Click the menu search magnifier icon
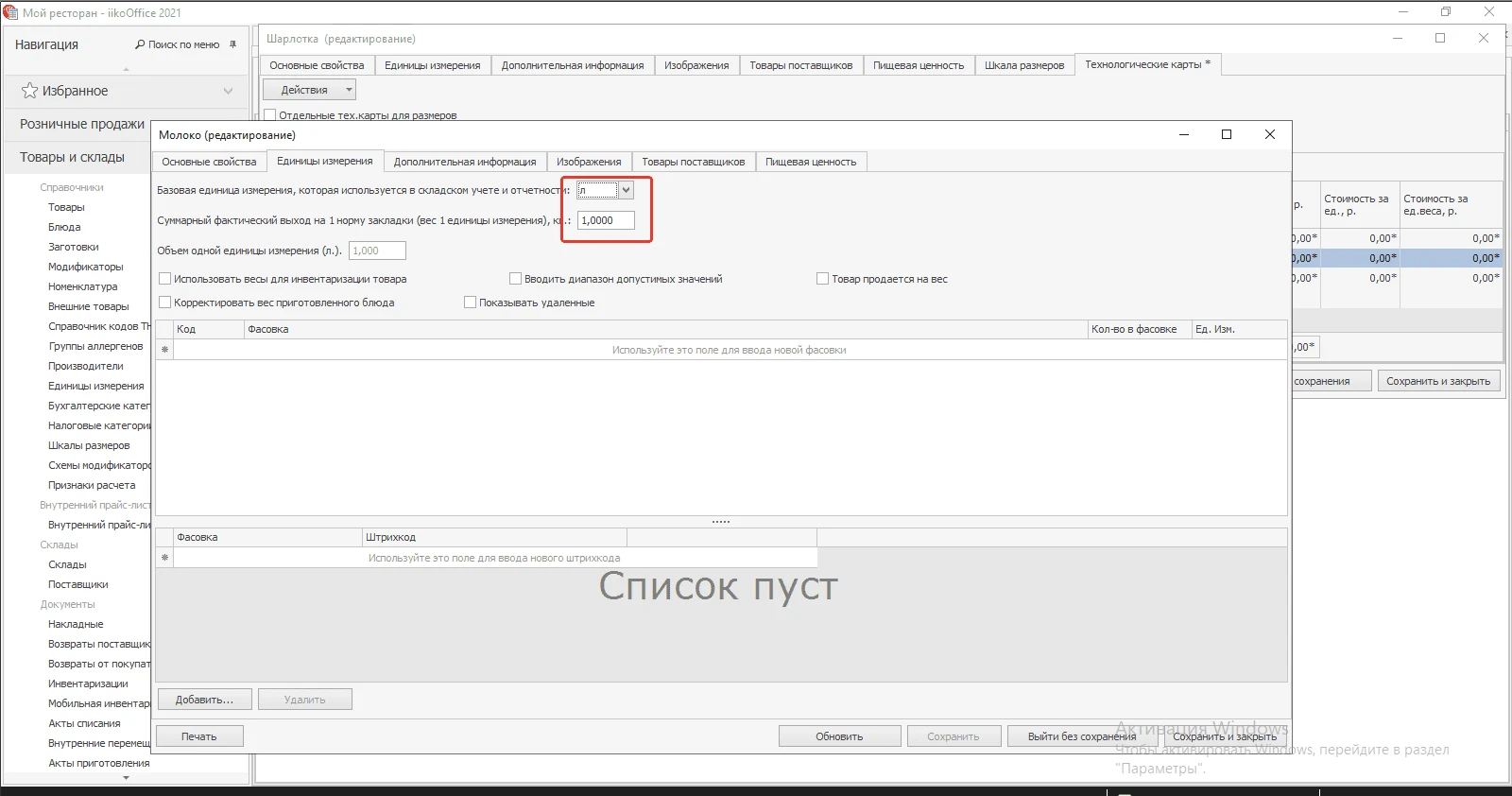Viewport: 1512px width, 796px height. [140, 44]
